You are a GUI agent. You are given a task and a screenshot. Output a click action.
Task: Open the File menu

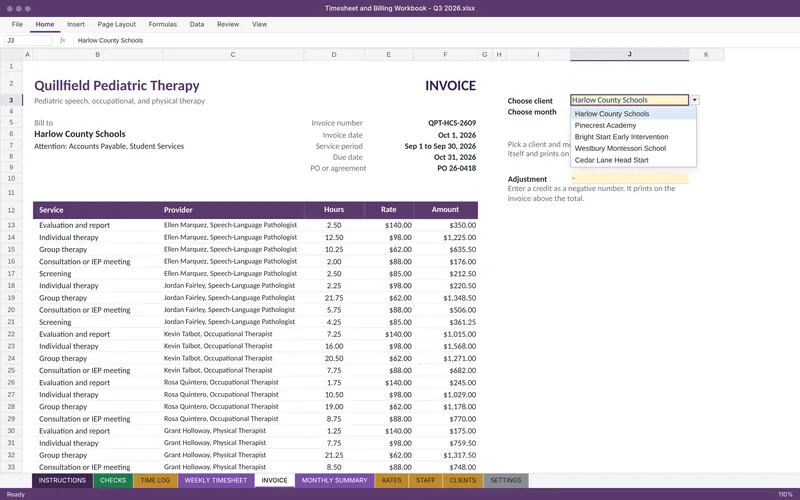[x=17, y=24]
